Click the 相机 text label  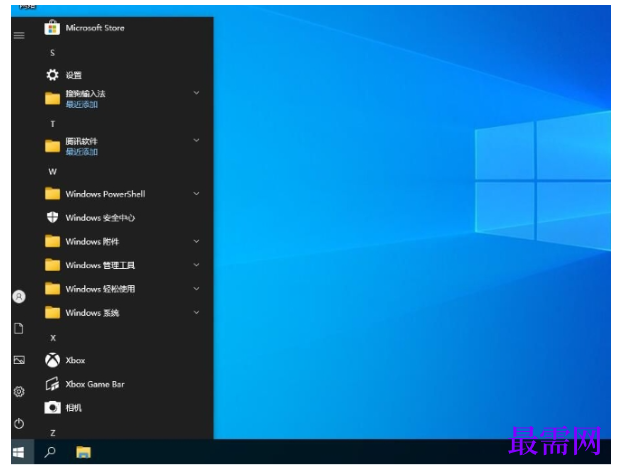tap(74, 408)
